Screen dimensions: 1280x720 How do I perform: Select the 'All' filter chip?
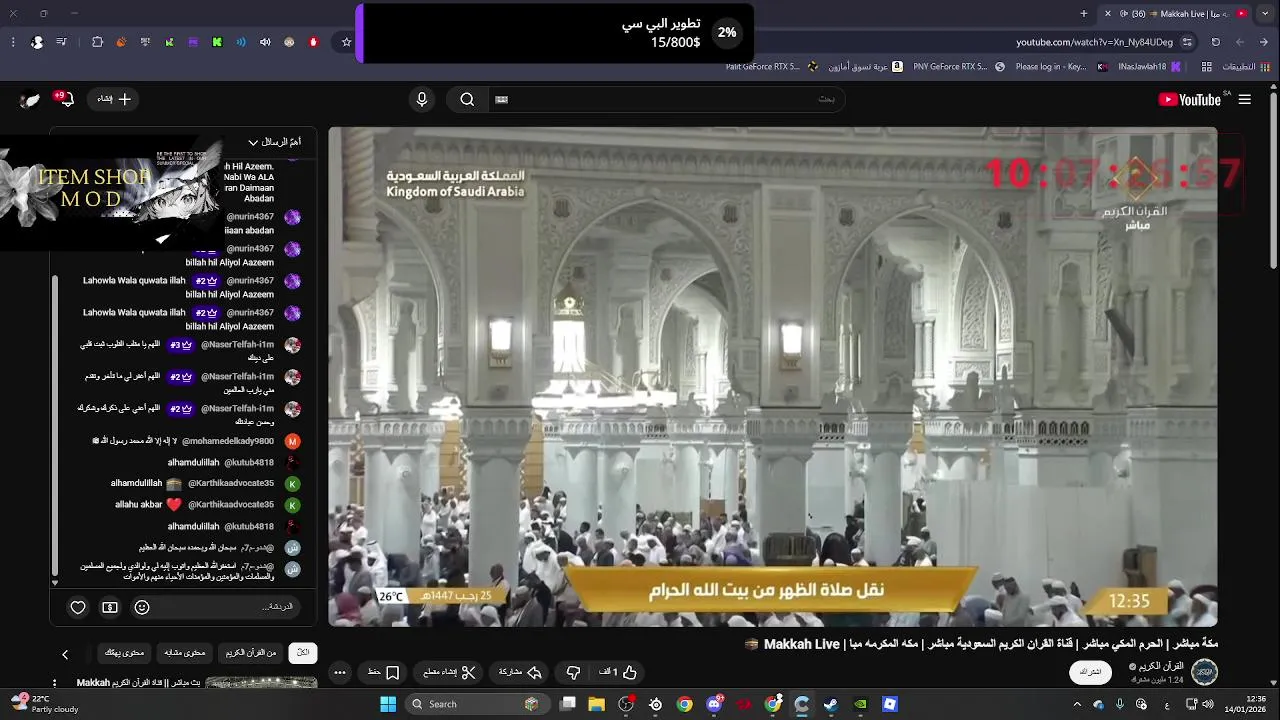point(303,653)
